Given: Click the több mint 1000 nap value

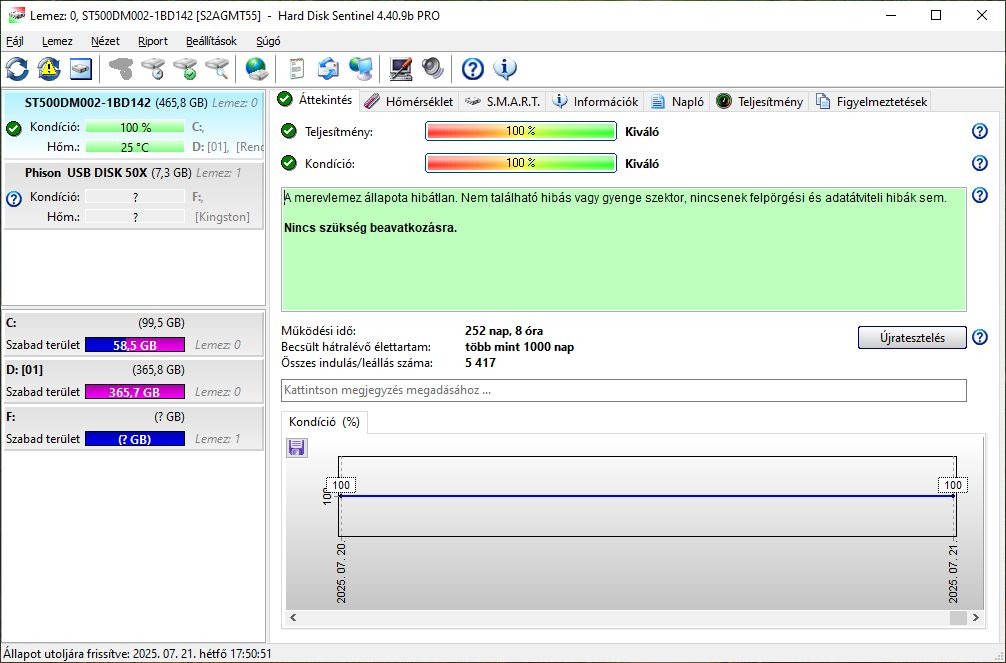Looking at the screenshot, I should tap(519, 347).
